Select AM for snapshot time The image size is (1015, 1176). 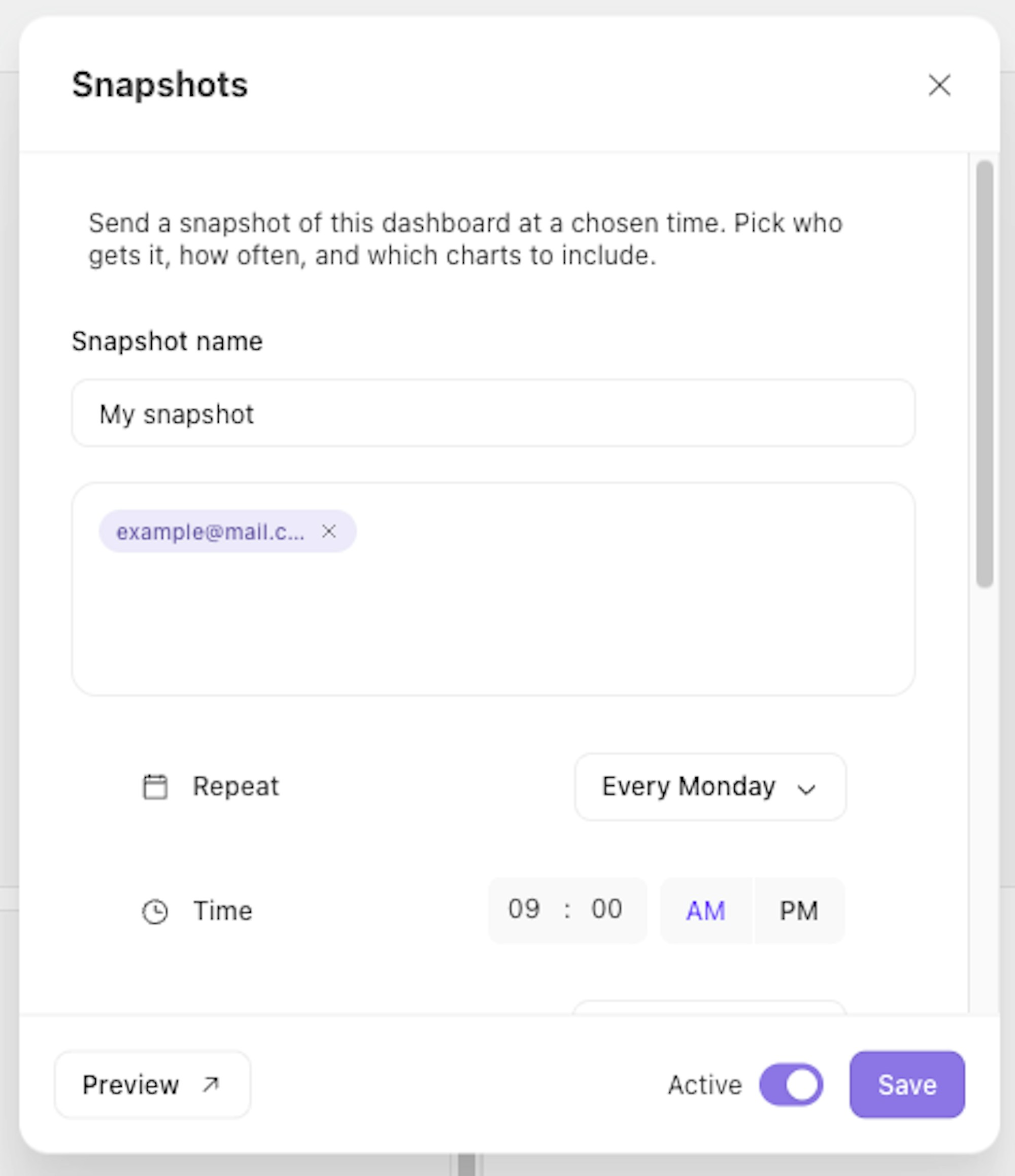[706, 910]
